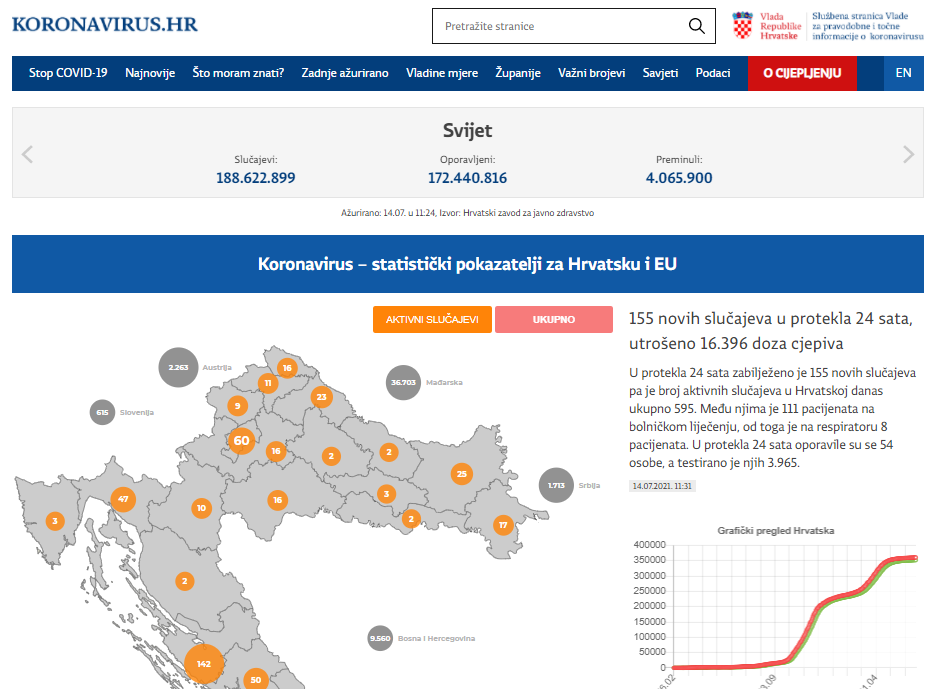Click the Mađarska marker showing 36.703

pyautogui.click(x=403, y=383)
